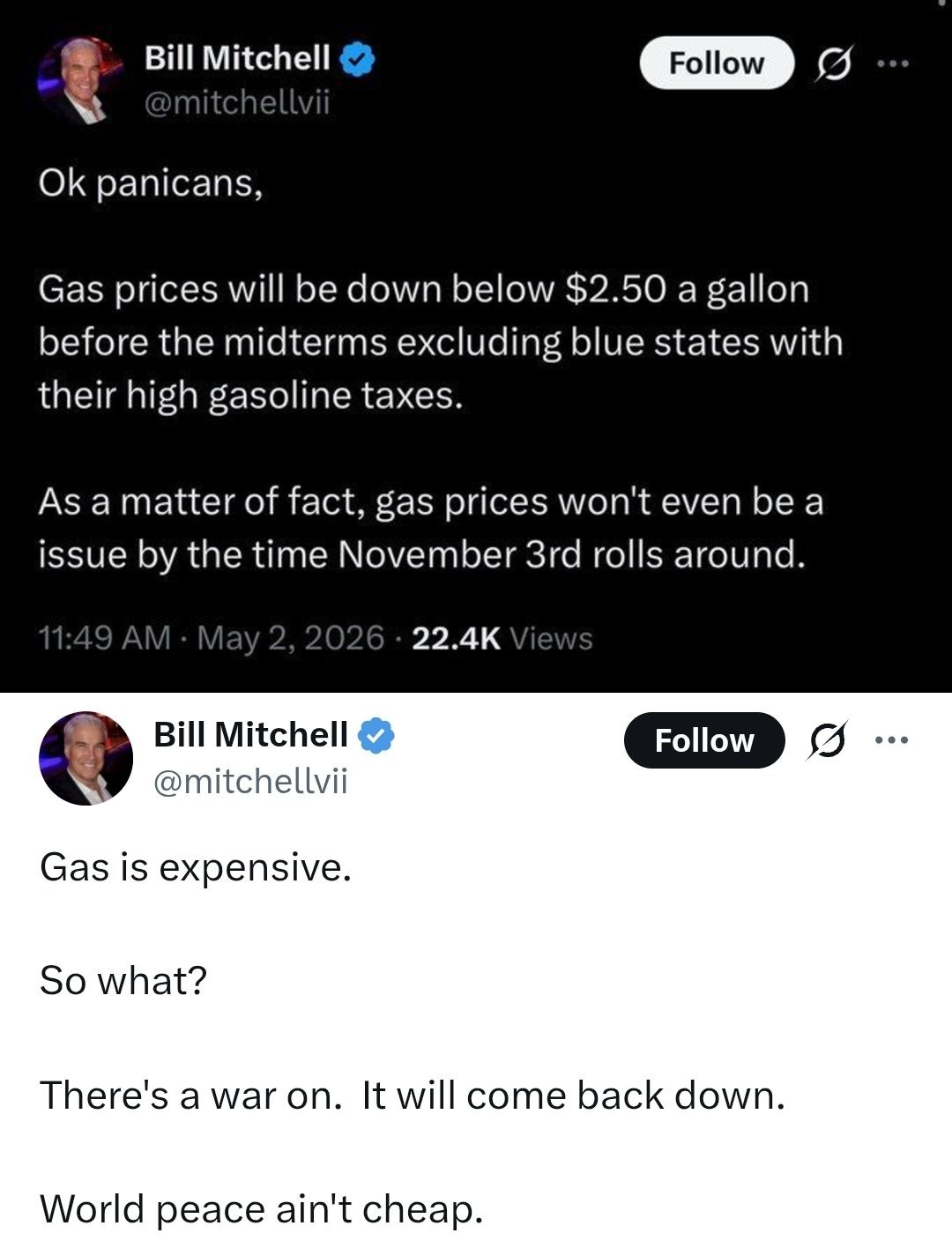Image resolution: width=952 pixels, height=1248 pixels.
Task: Open Bill Mitchell name link in light tweet
Action: coord(251,734)
